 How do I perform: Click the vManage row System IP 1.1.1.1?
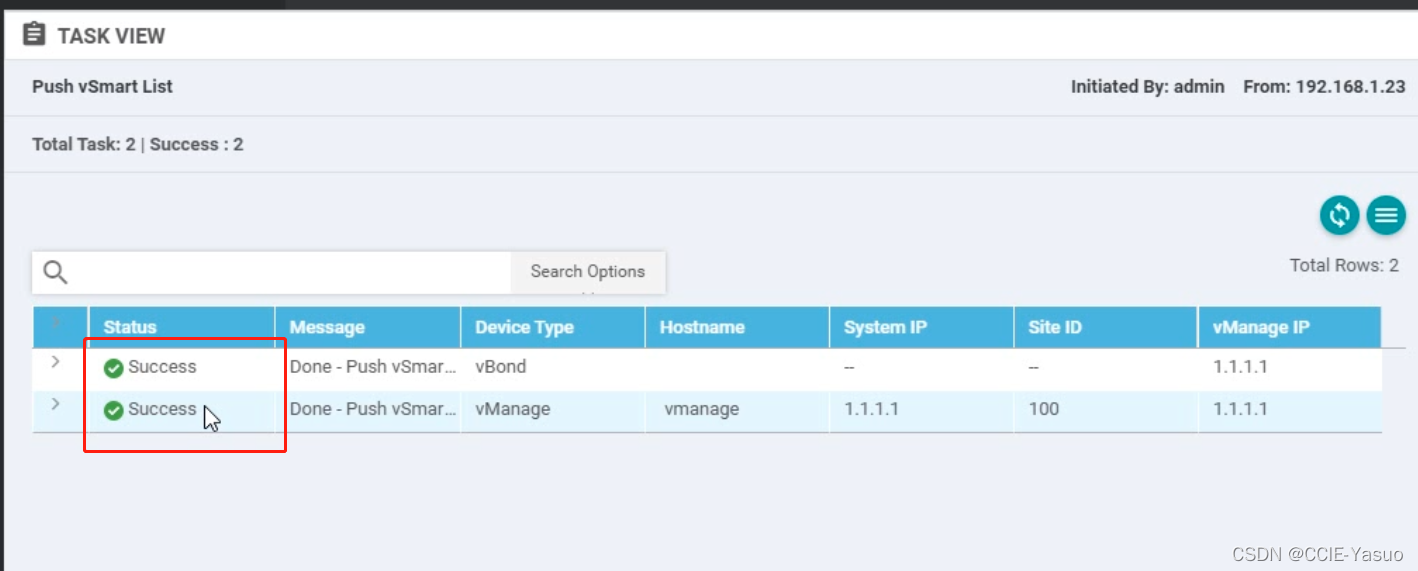pos(872,409)
